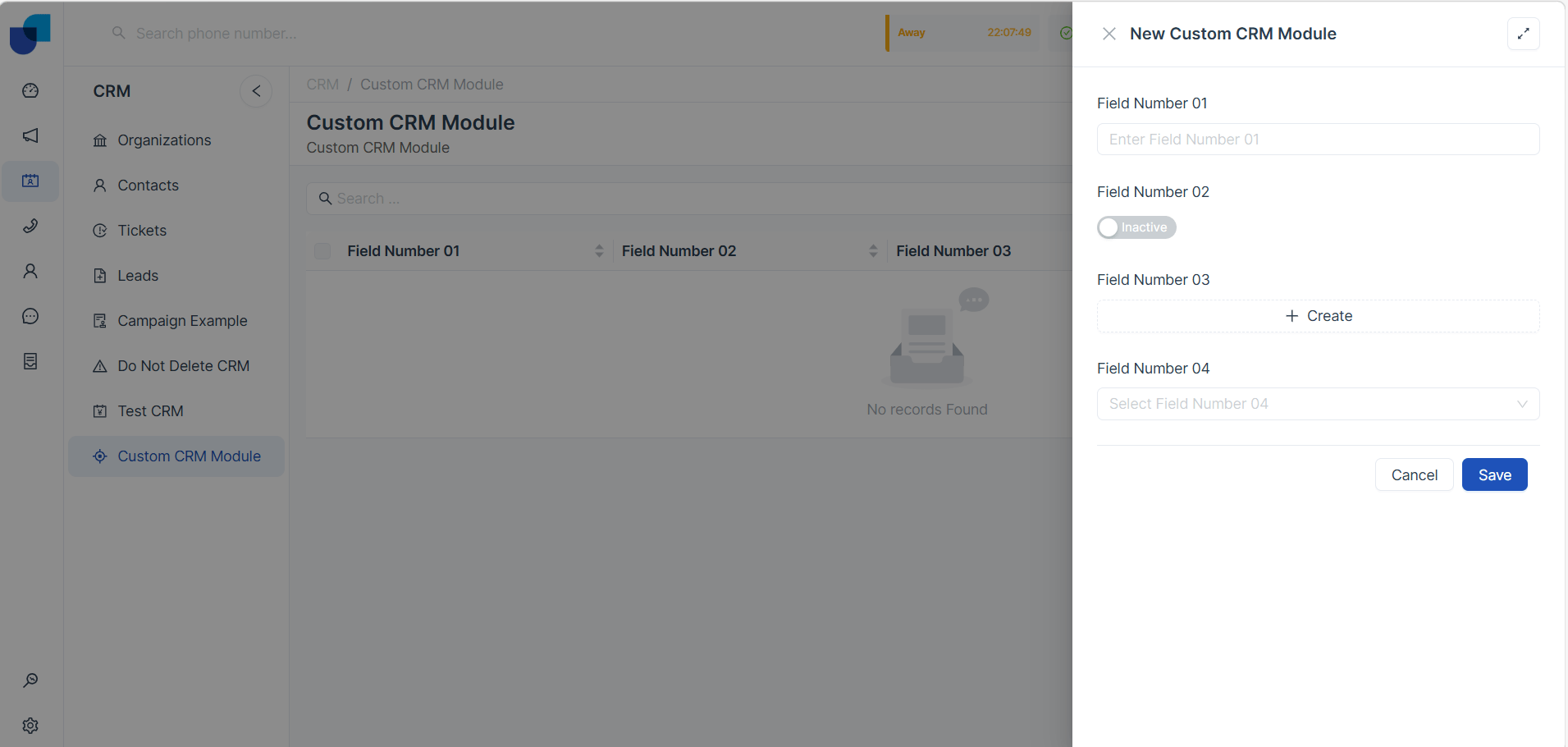1568x747 pixels.
Task: Open Organizations in the CRM menu
Action: pos(164,140)
